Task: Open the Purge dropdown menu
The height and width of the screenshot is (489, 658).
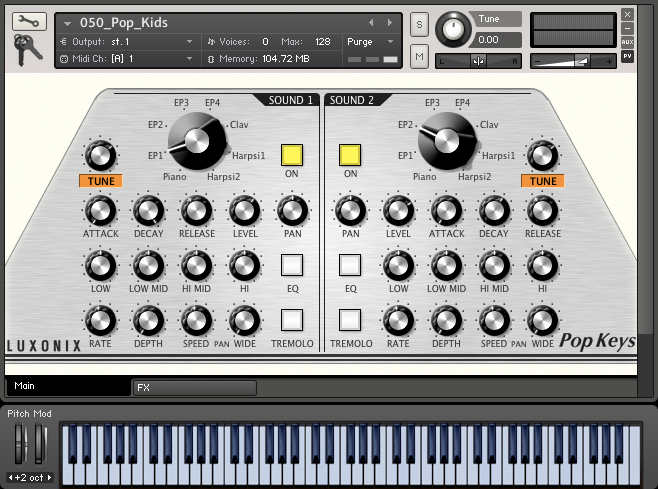Action: point(391,42)
